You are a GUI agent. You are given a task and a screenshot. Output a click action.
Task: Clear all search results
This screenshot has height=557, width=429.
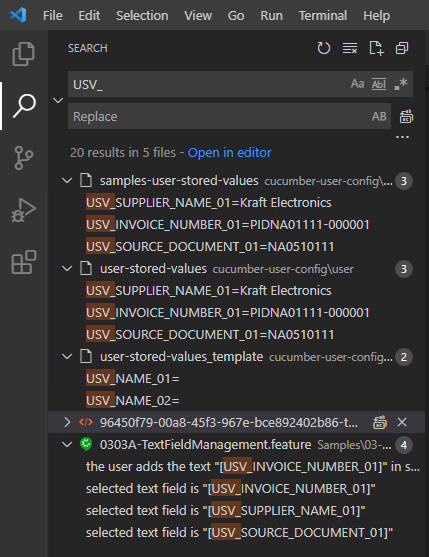[350, 48]
